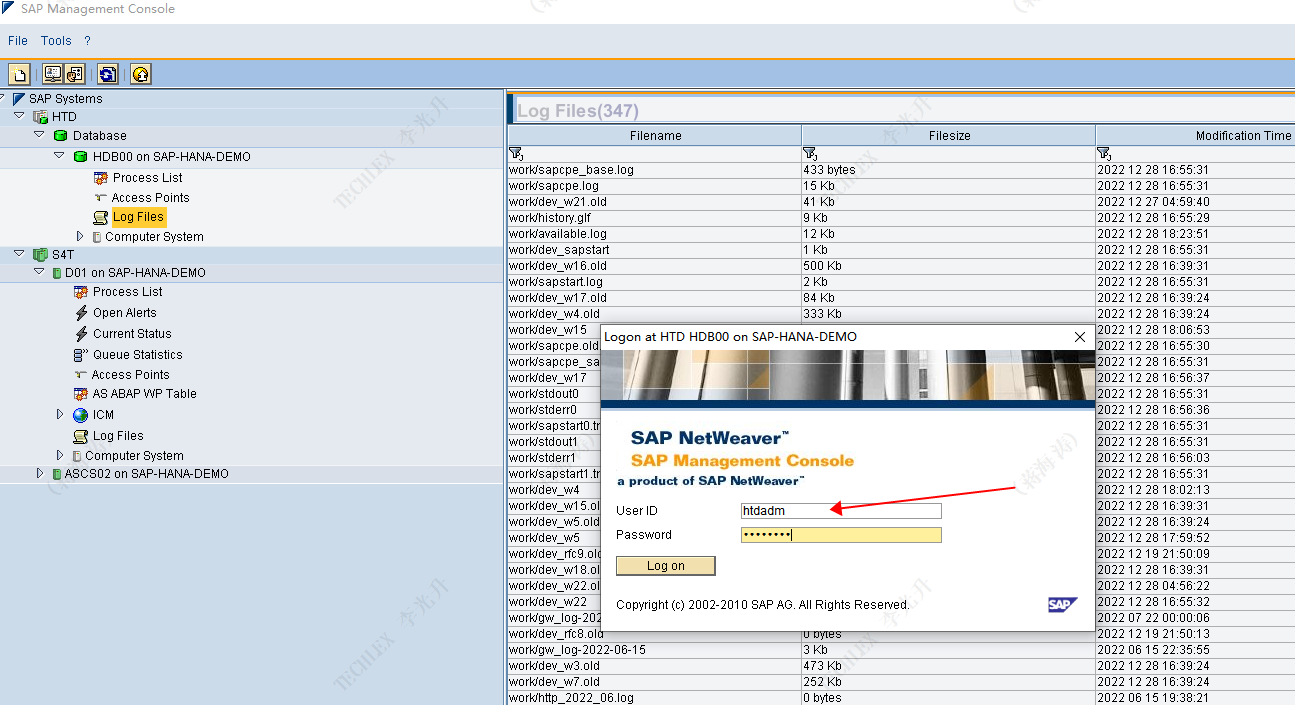This screenshot has width=1295, height=705.
Task: Open the File menu
Action: coord(18,41)
